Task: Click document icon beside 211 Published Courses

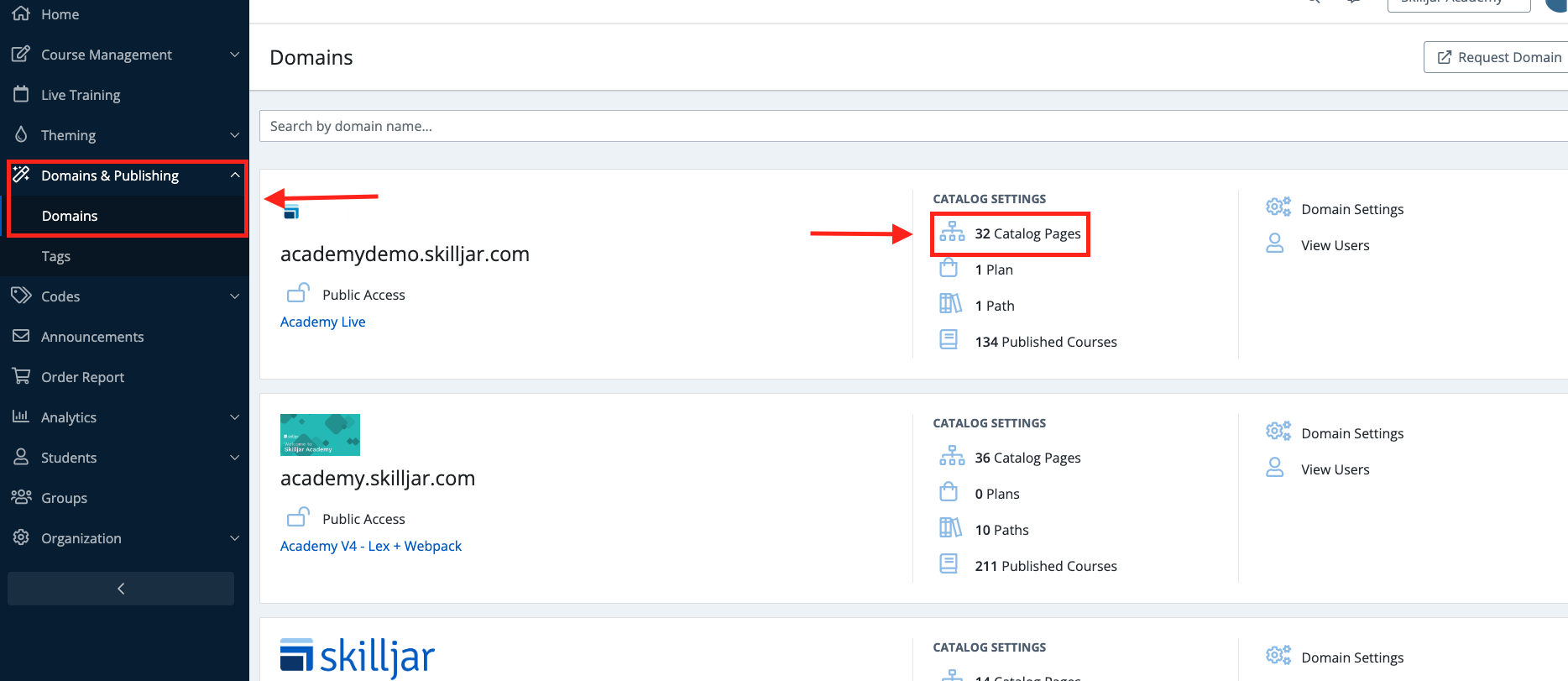Action: point(949,564)
